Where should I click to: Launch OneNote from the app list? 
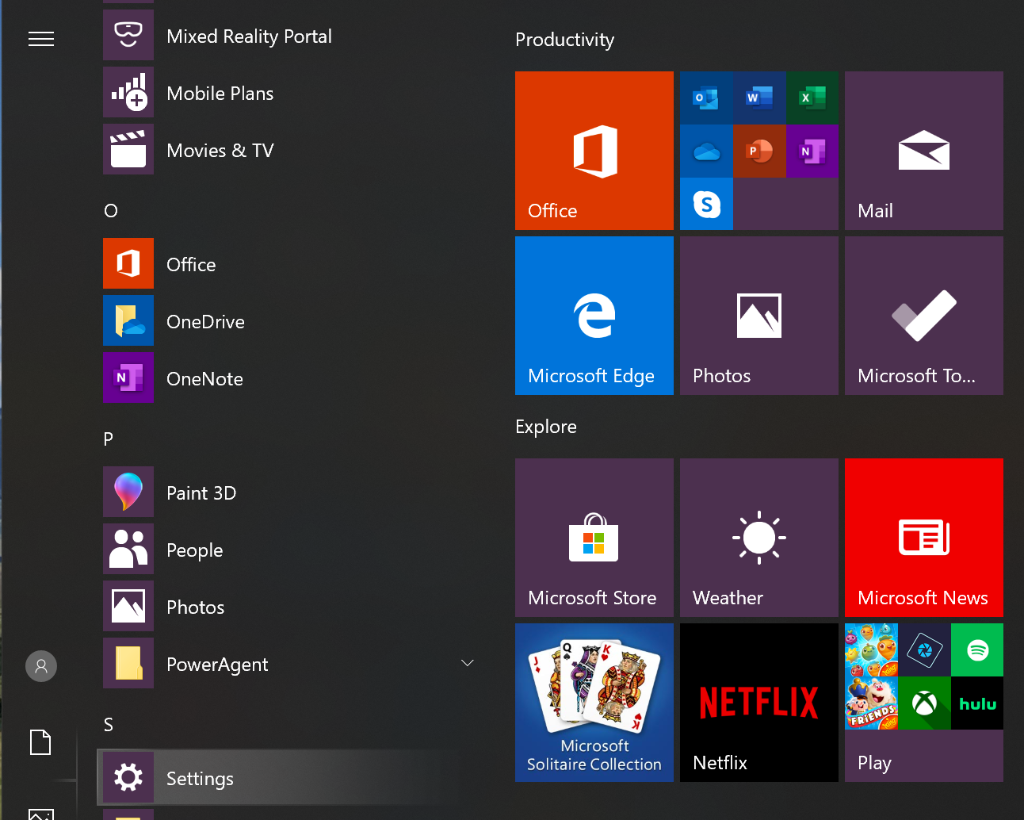[287, 378]
